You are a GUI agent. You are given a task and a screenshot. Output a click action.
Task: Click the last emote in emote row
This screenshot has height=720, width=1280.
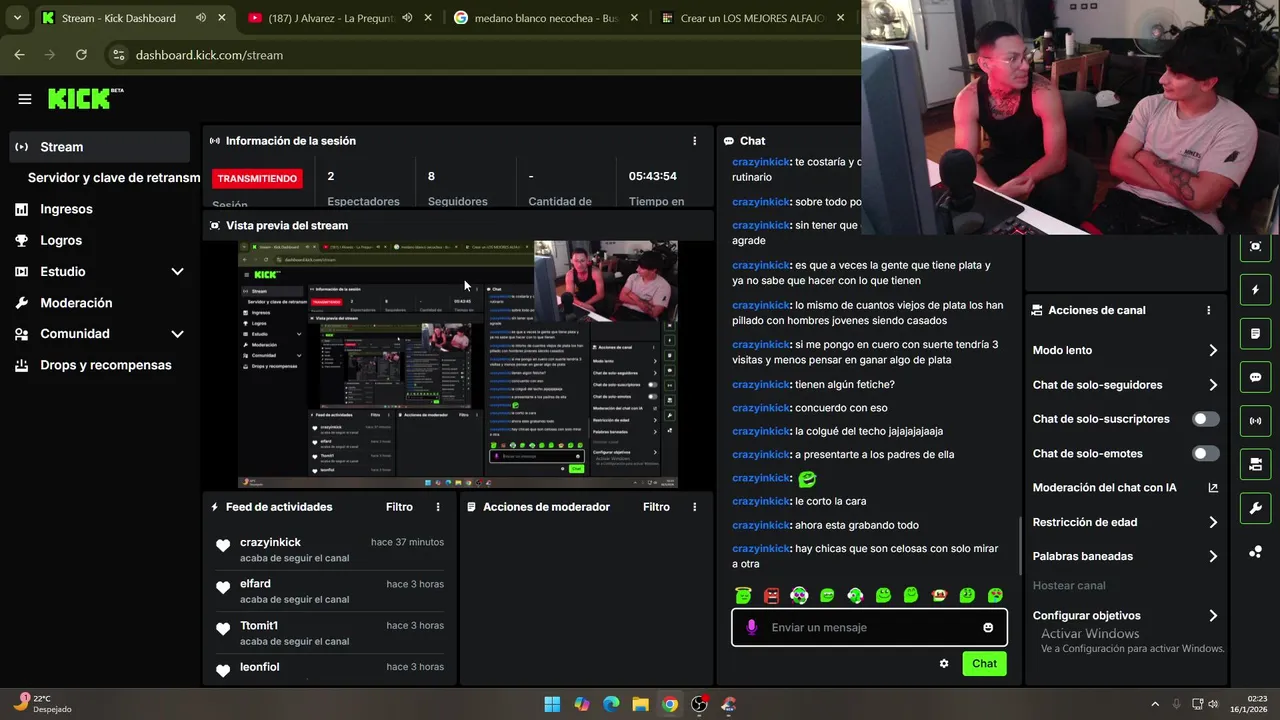pos(995,595)
